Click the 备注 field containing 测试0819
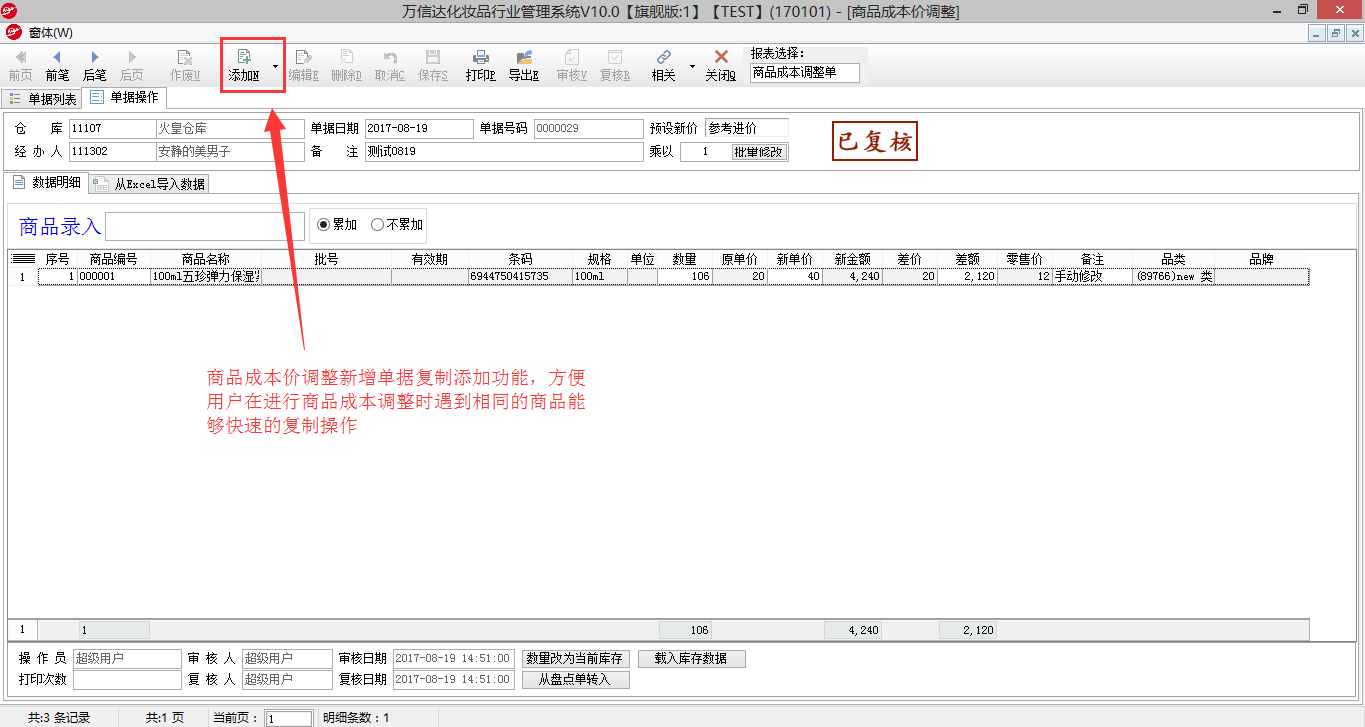This screenshot has height=727, width=1365. click(x=504, y=152)
